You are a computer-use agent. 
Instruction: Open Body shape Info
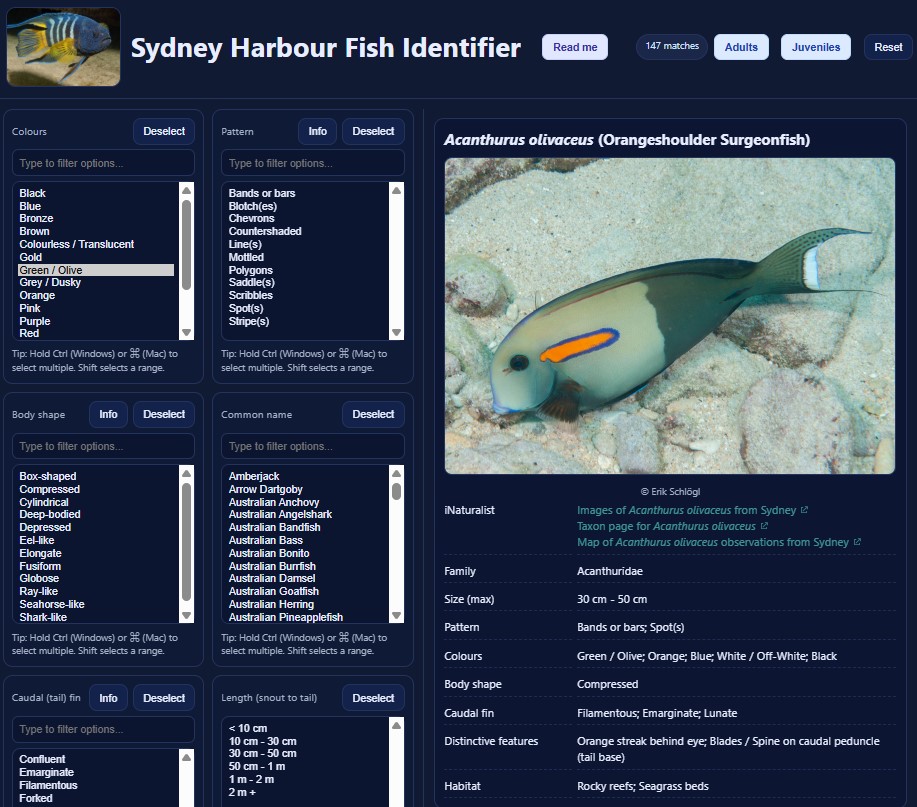point(108,414)
